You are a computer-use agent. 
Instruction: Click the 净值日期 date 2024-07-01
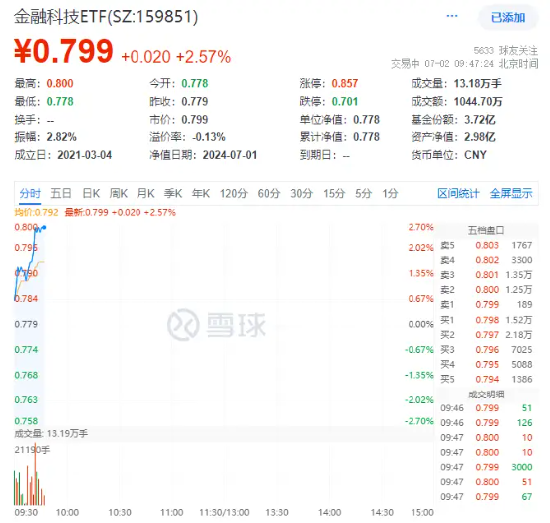click(x=230, y=155)
